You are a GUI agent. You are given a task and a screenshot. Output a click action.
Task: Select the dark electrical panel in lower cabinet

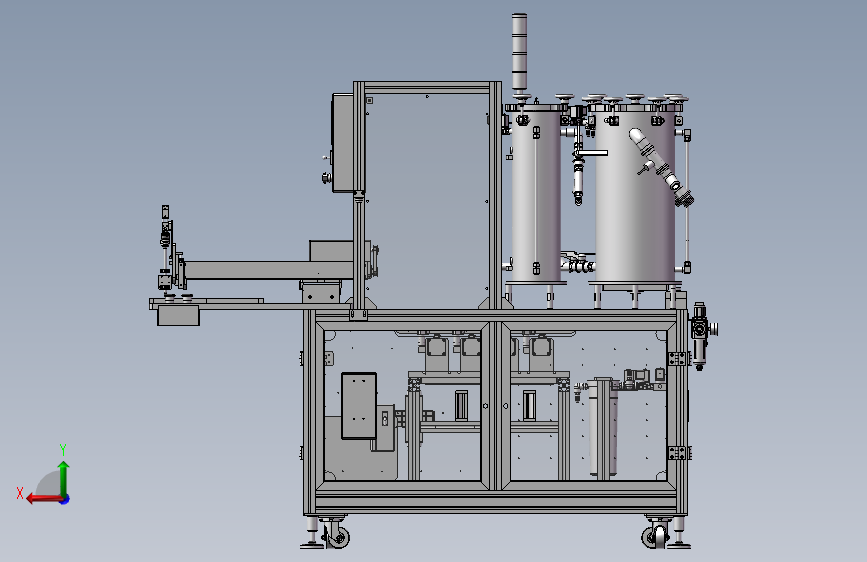[x=359, y=406]
